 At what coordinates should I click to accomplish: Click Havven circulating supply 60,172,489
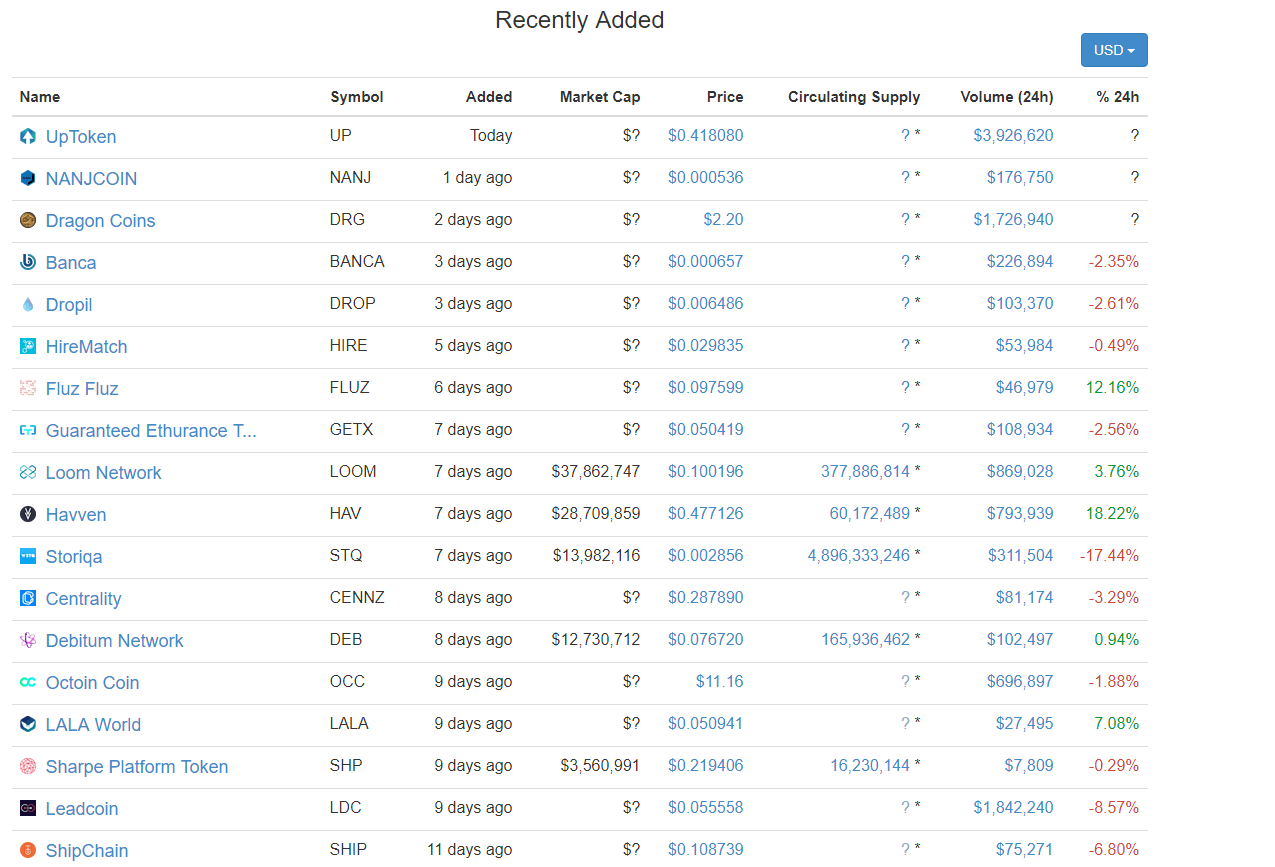(x=870, y=514)
